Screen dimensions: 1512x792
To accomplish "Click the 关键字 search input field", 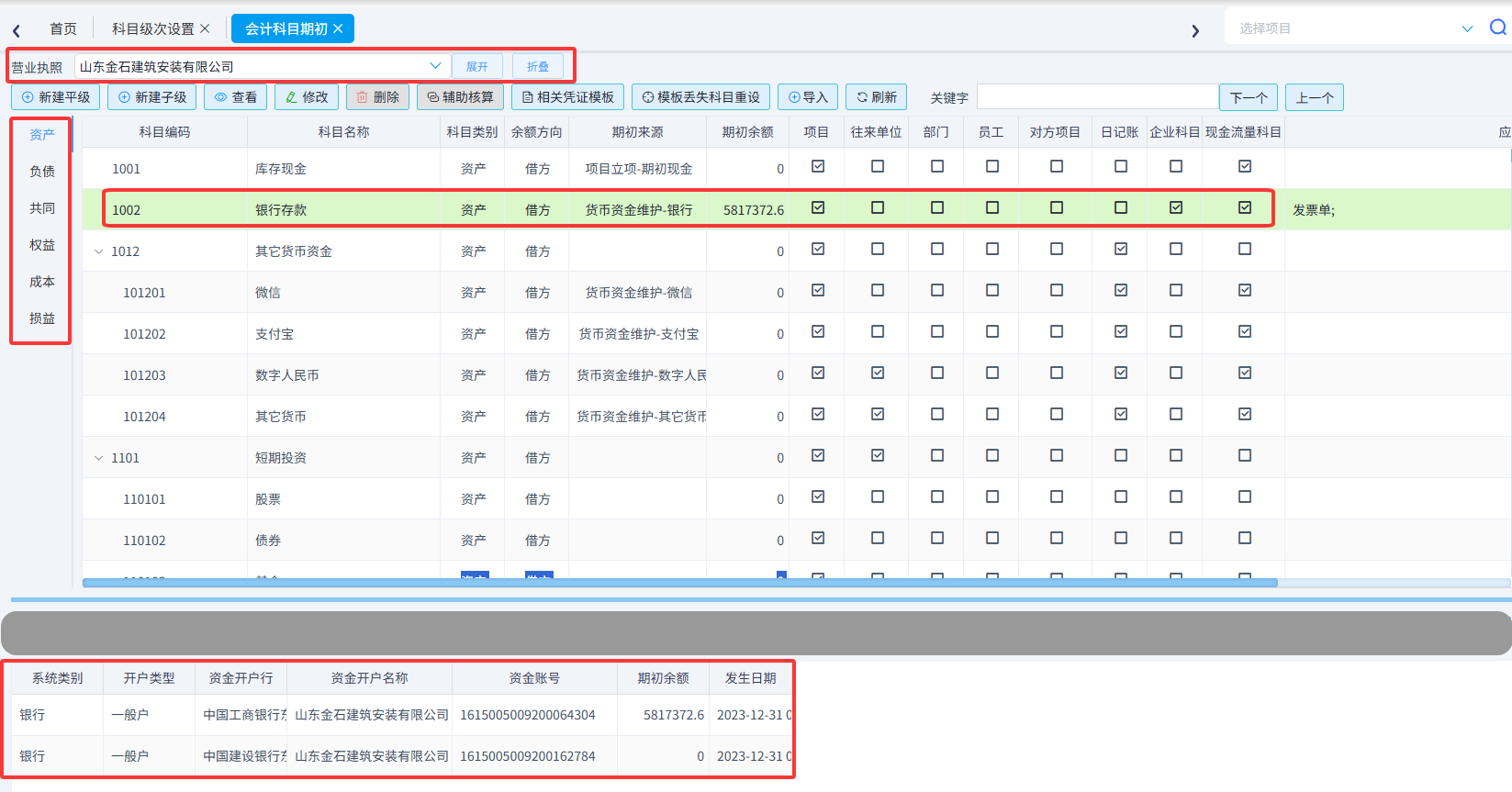I will click(x=1097, y=96).
